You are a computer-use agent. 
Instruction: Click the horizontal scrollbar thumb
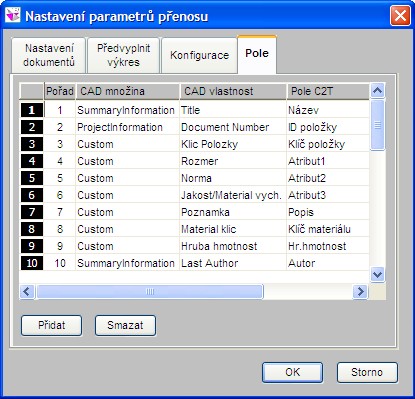coord(150,292)
